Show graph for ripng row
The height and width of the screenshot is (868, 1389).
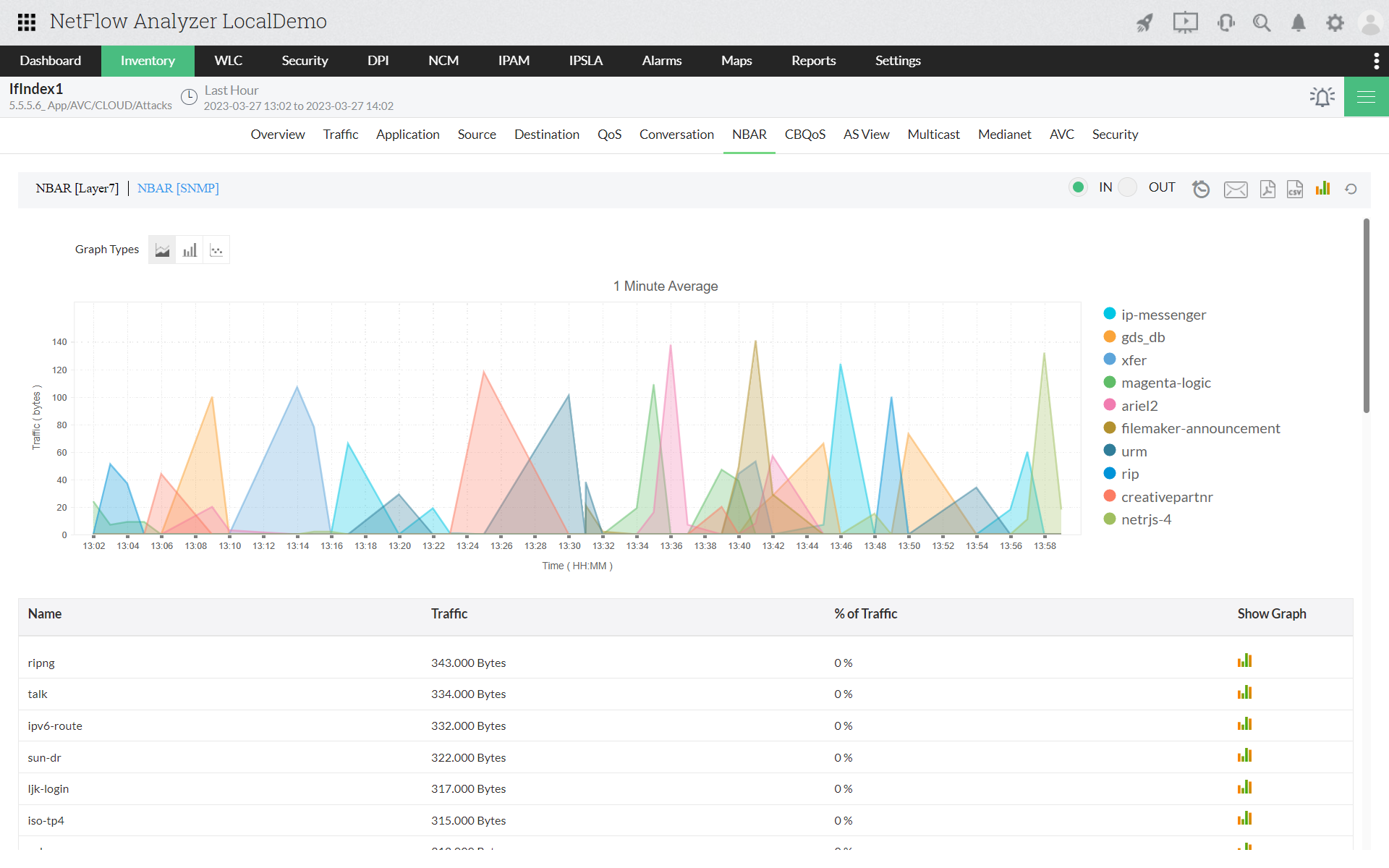click(x=1244, y=661)
